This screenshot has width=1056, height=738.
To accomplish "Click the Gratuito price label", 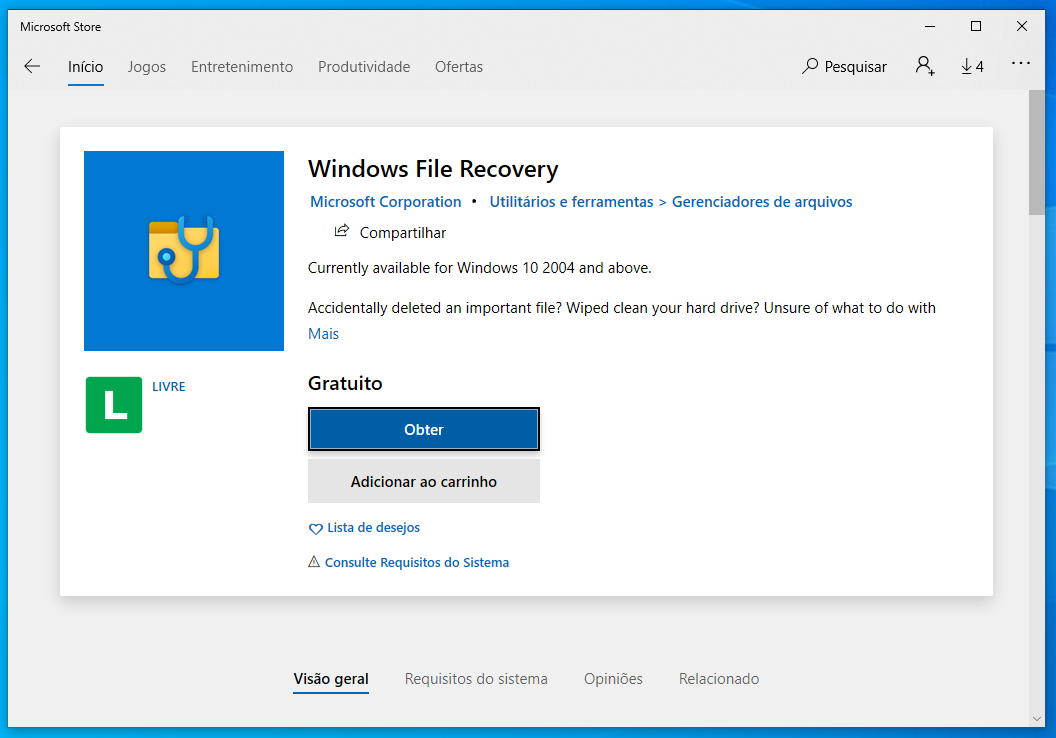I will (345, 383).
